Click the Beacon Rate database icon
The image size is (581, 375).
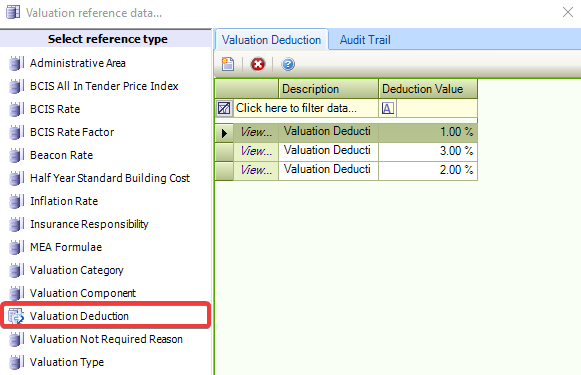click(16, 155)
